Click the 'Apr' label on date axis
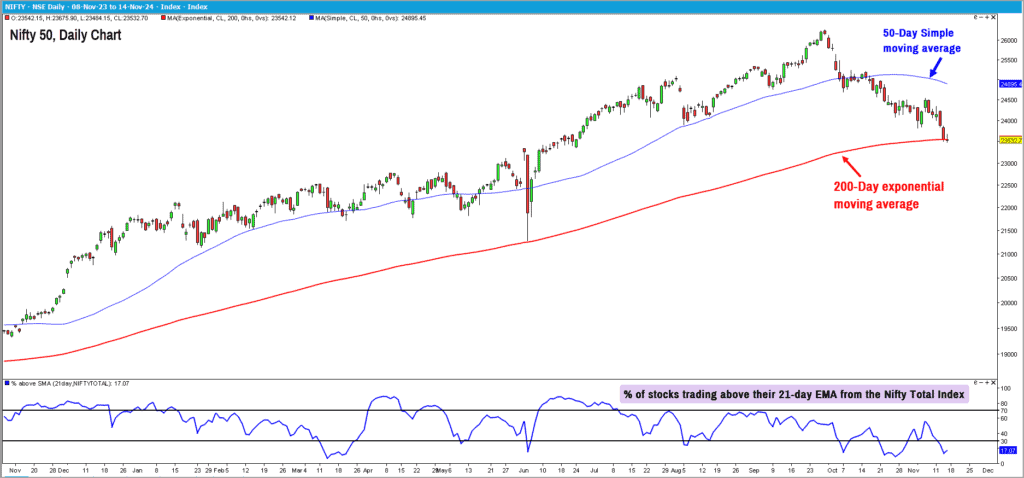Screen dimensions: 1024x478 point(366,470)
